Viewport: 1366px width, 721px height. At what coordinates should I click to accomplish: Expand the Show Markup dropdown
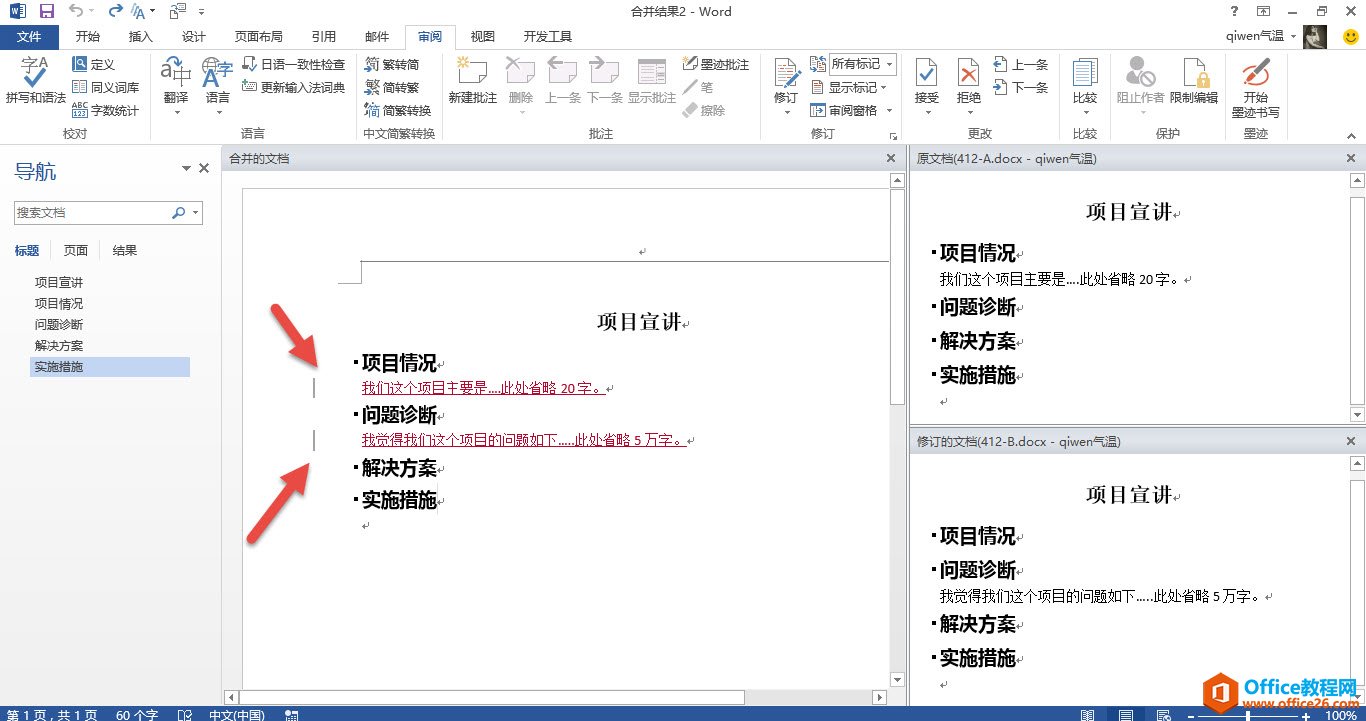point(851,88)
